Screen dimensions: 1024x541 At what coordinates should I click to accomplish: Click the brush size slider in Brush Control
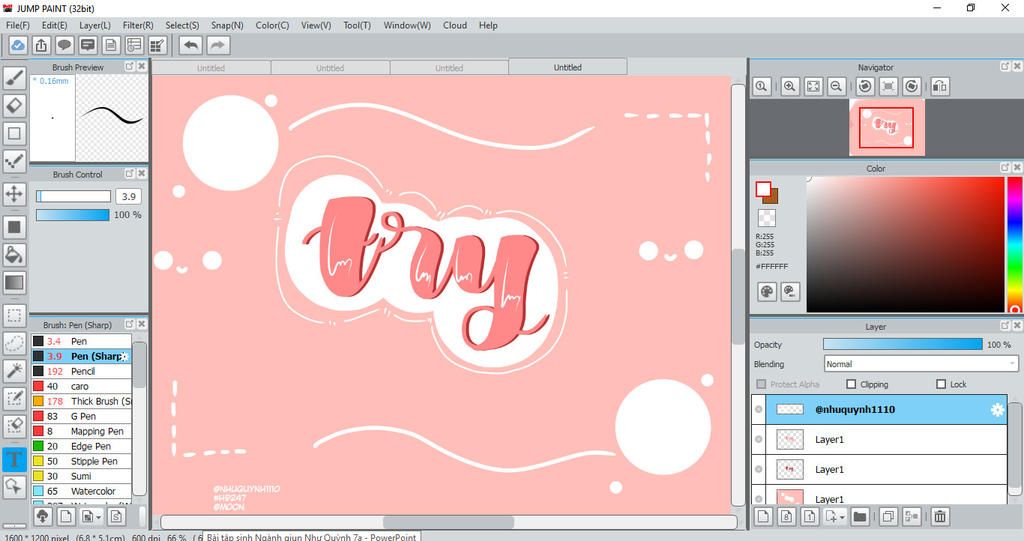tap(73, 196)
